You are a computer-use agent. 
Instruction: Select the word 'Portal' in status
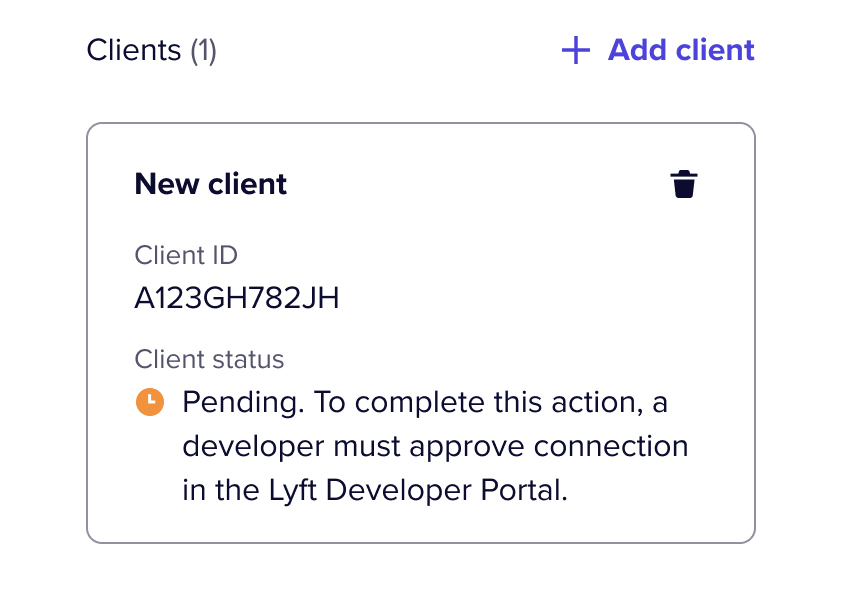524,490
